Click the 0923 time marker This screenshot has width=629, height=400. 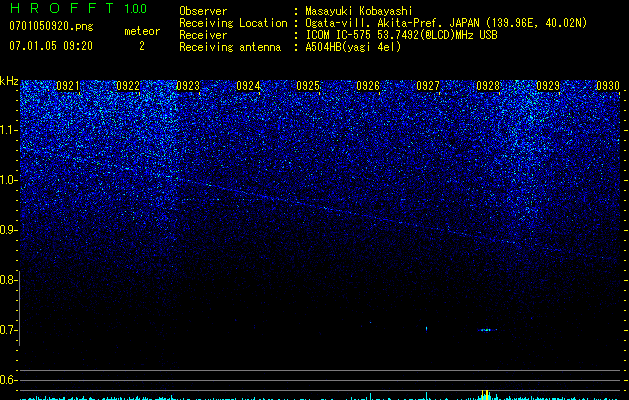pos(188,86)
